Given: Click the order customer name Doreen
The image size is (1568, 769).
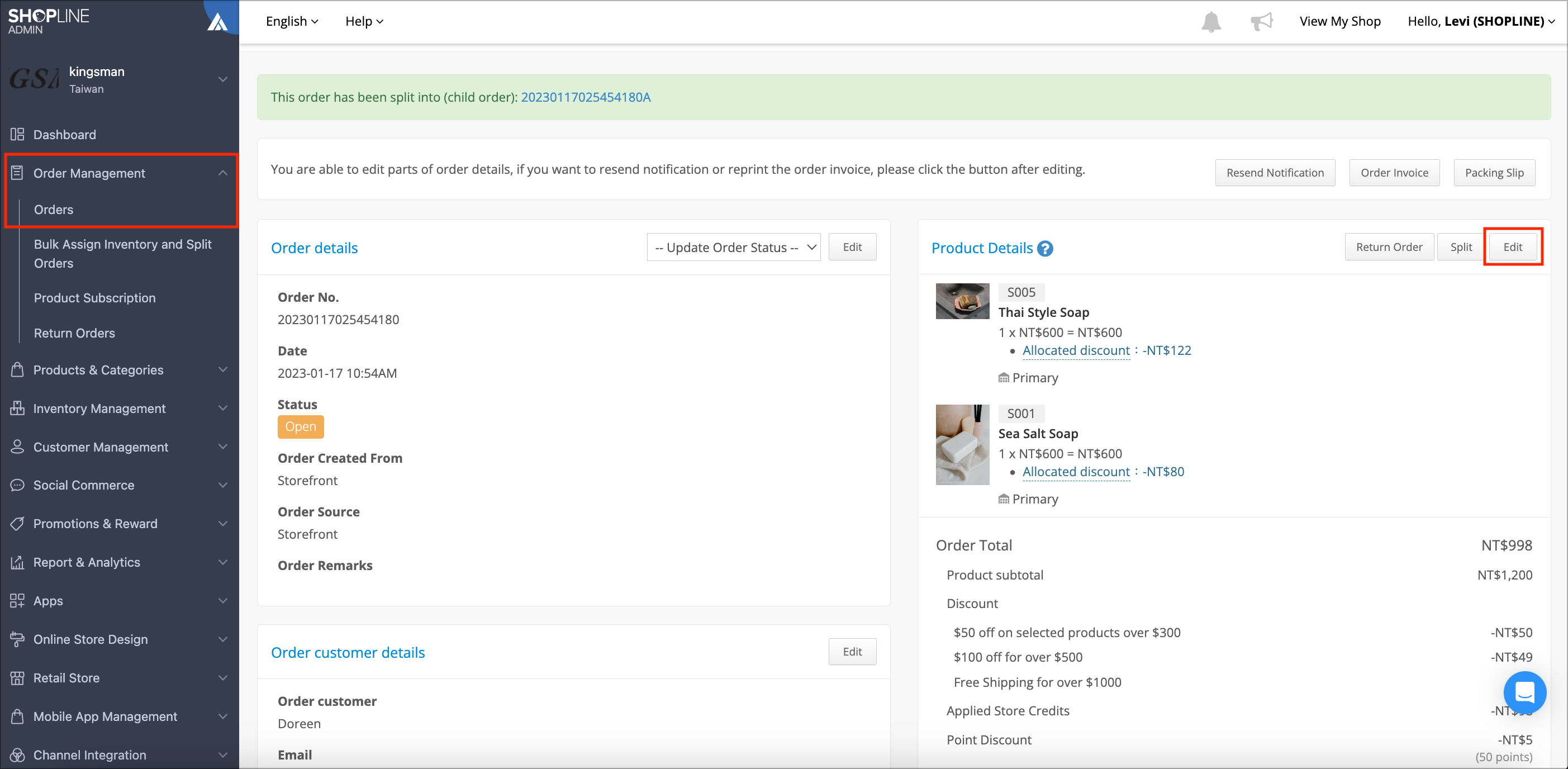Looking at the screenshot, I should point(299,723).
